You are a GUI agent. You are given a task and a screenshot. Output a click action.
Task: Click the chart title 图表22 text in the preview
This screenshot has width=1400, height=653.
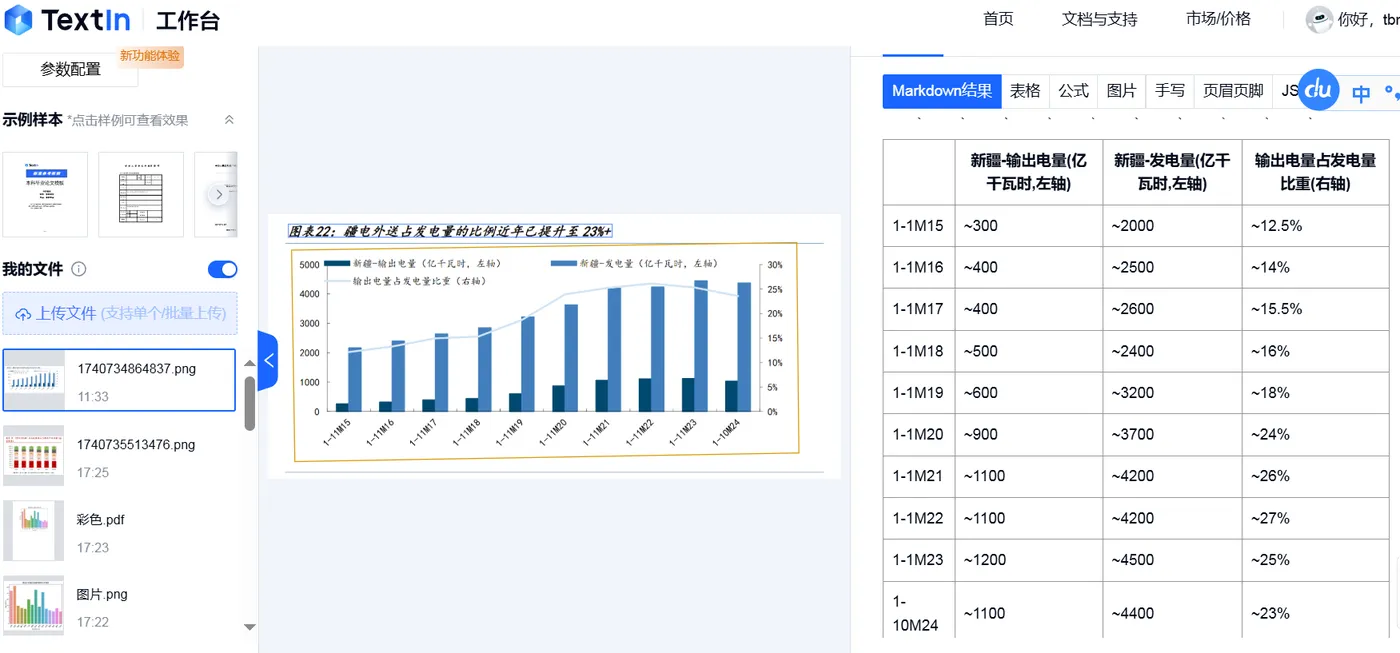click(450, 231)
